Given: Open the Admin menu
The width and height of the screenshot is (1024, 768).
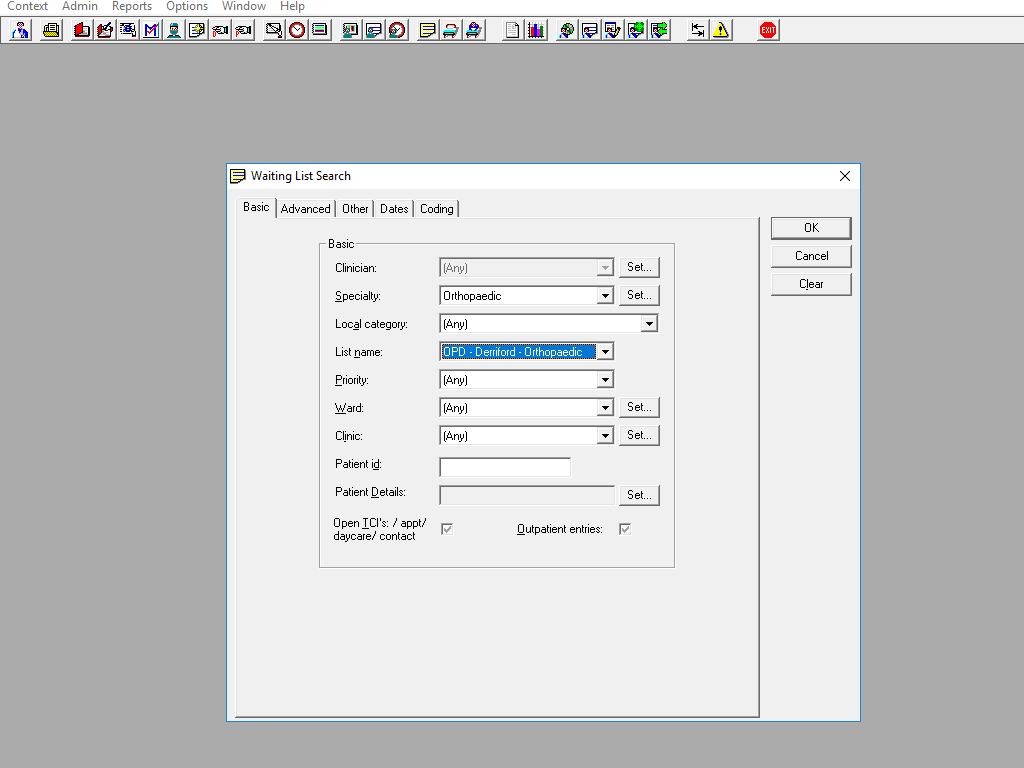Looking at the screenshot, I should pos(80,7).
